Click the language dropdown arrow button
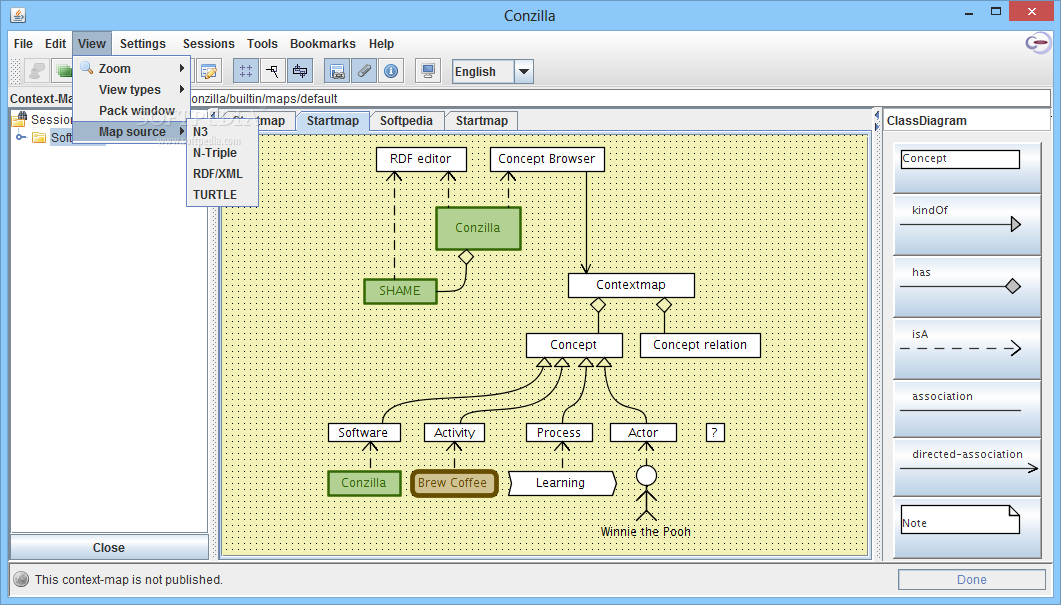Image resolution: width=1061 pixels, height=605 pixels. click(x=524, y=71)
